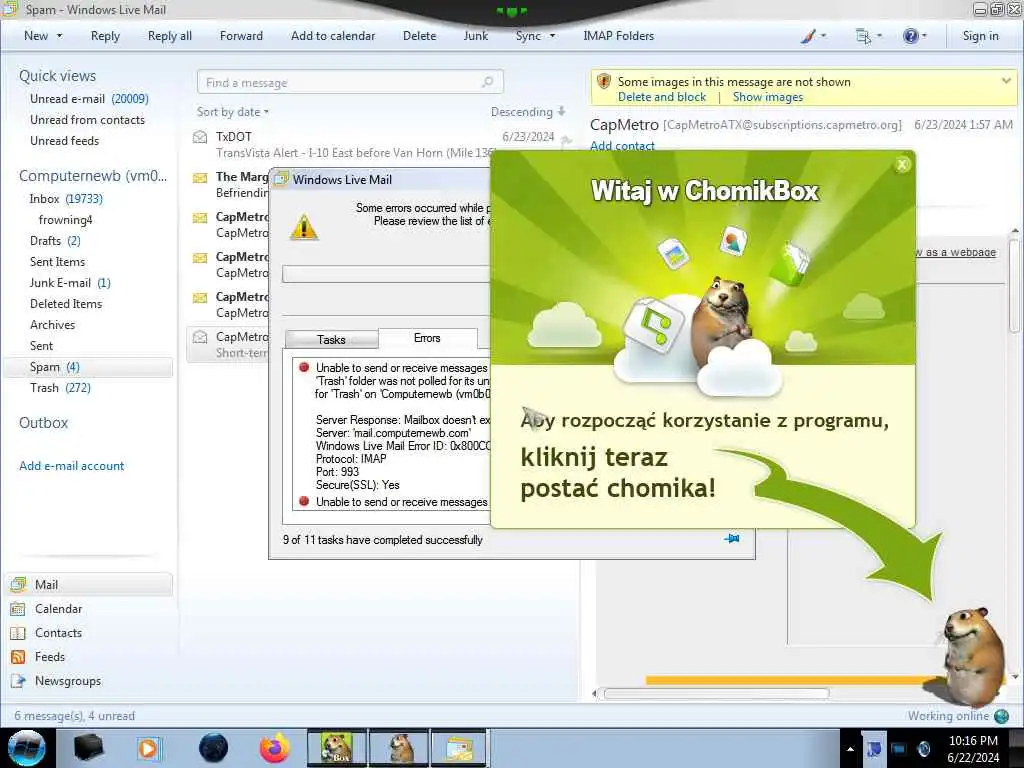Open the Drafts folder

point(55,240)
